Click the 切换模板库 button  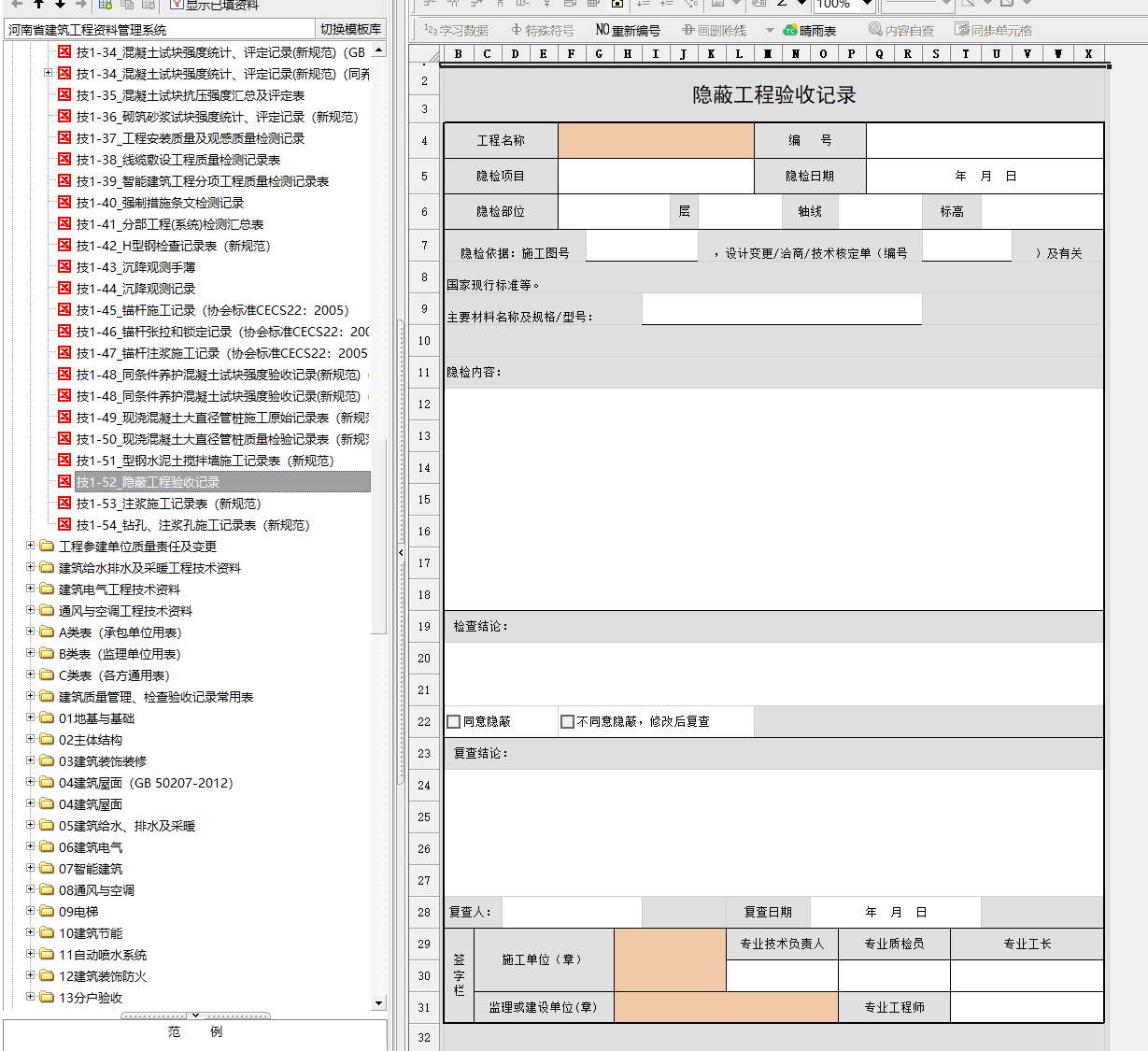[350, 29]
